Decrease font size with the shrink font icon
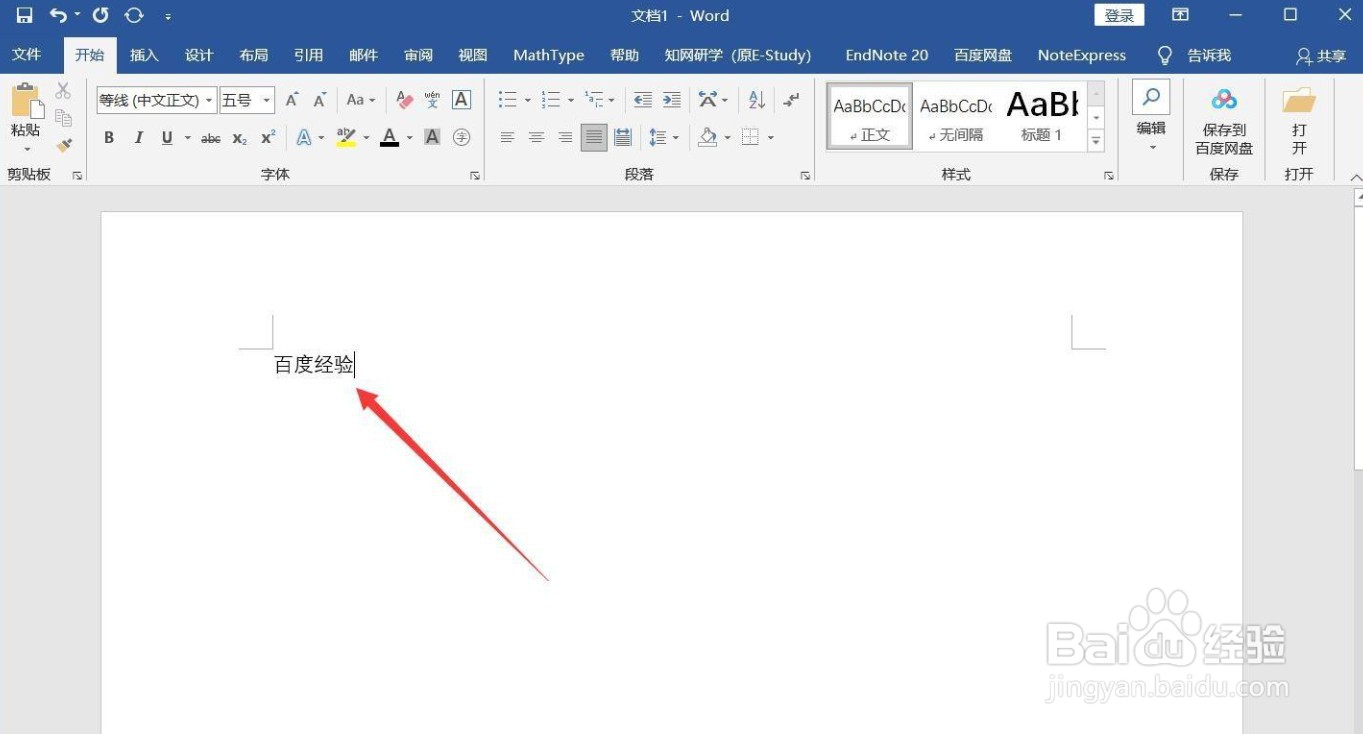1363x734 pixels. 320,100
